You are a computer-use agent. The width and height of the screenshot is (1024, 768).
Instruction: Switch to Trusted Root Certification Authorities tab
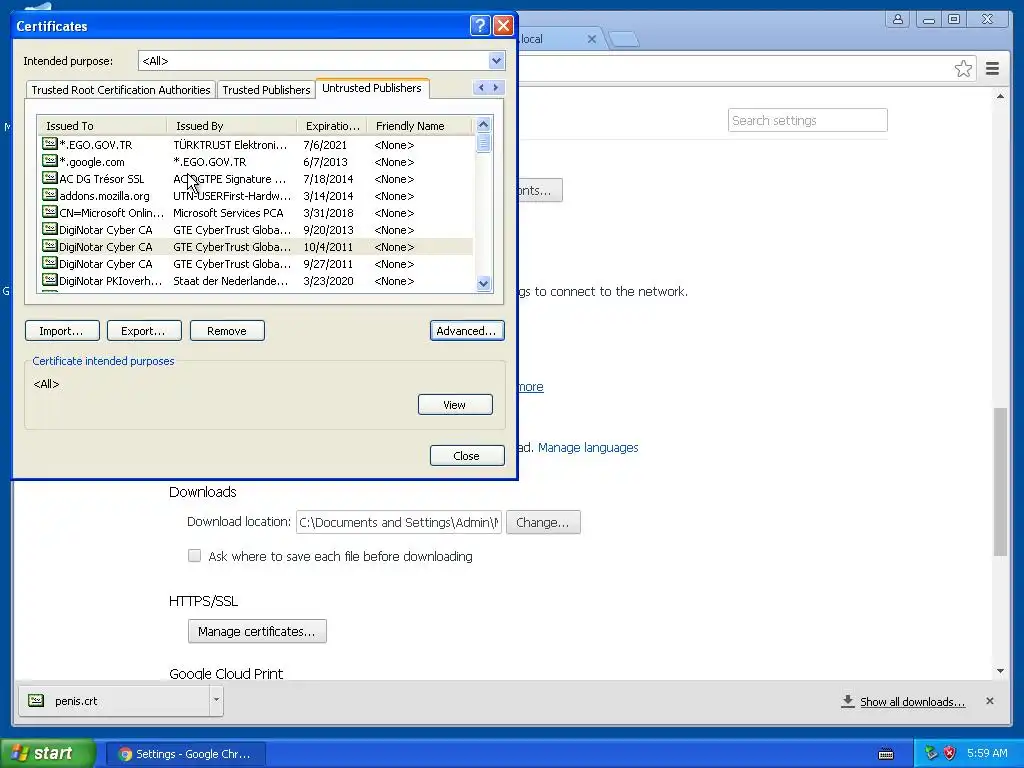pos(121,89)
